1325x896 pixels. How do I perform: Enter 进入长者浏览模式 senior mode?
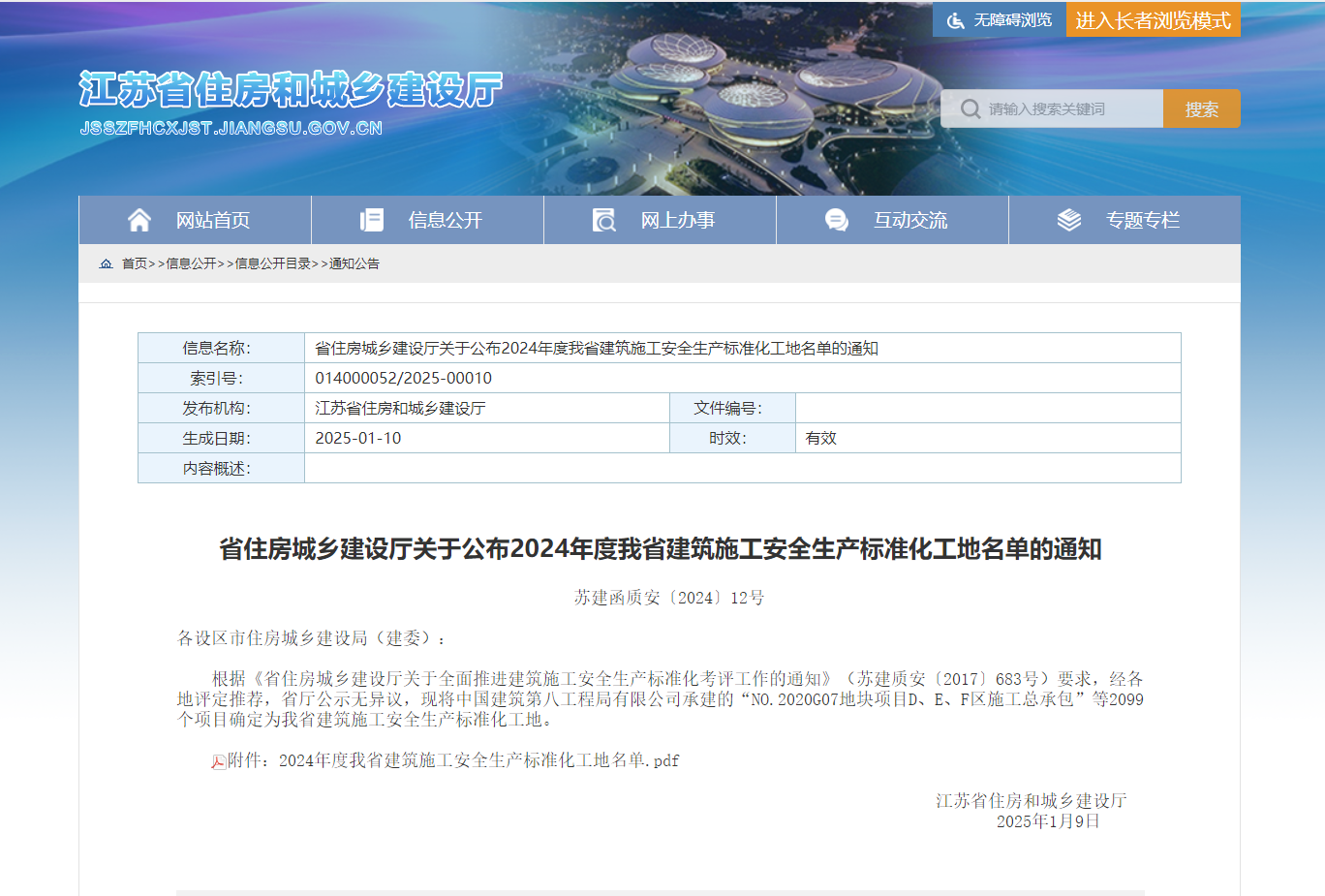tap(1154, 20)
